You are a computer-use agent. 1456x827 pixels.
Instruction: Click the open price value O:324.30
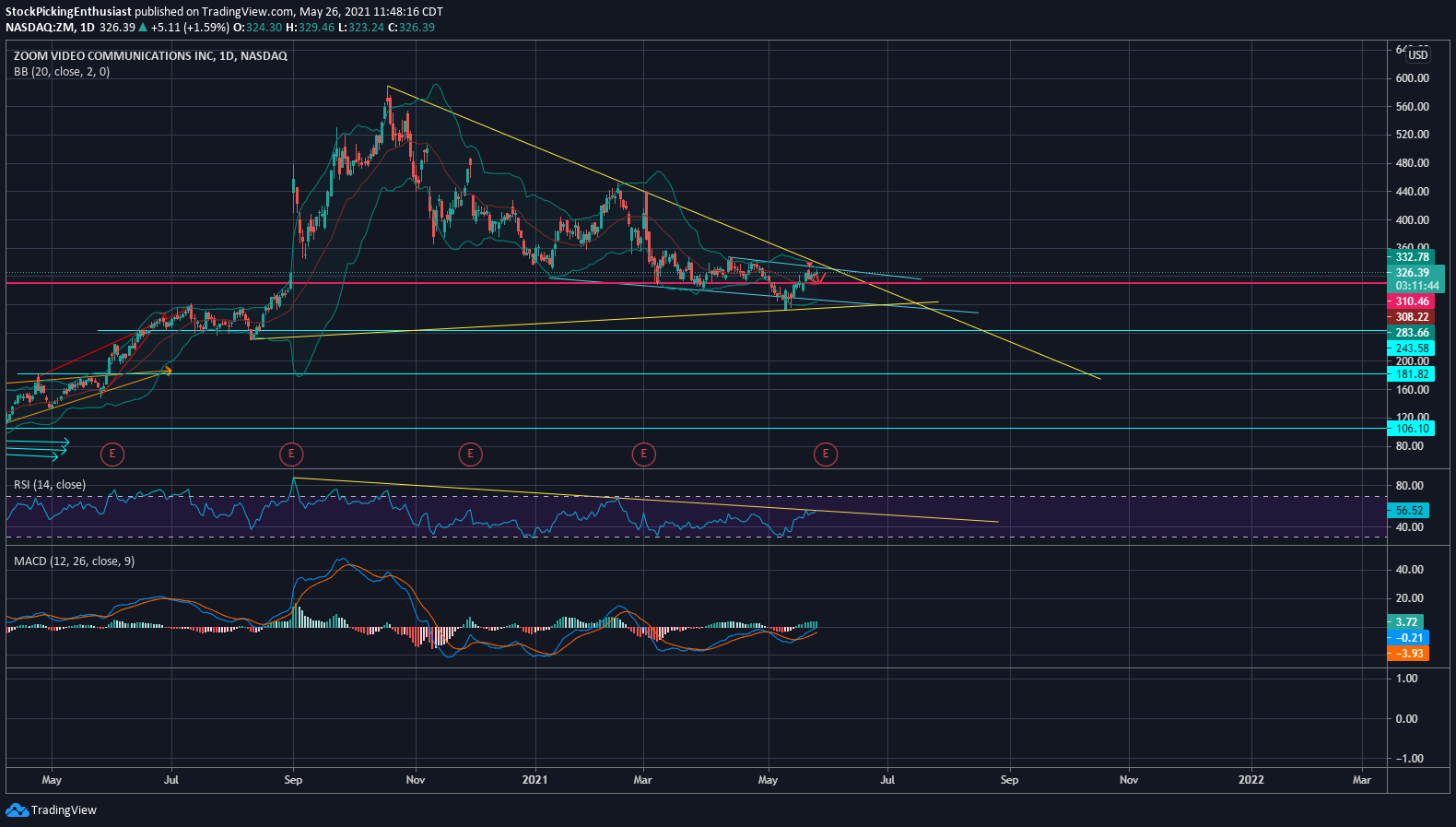click(x=258, y=28)
